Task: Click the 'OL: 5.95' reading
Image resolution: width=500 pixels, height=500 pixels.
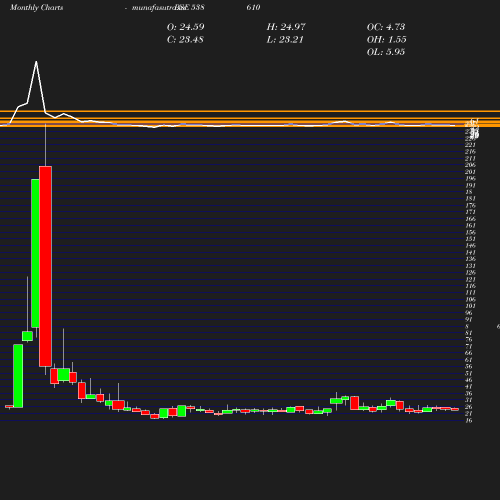Action: (386, 52)
